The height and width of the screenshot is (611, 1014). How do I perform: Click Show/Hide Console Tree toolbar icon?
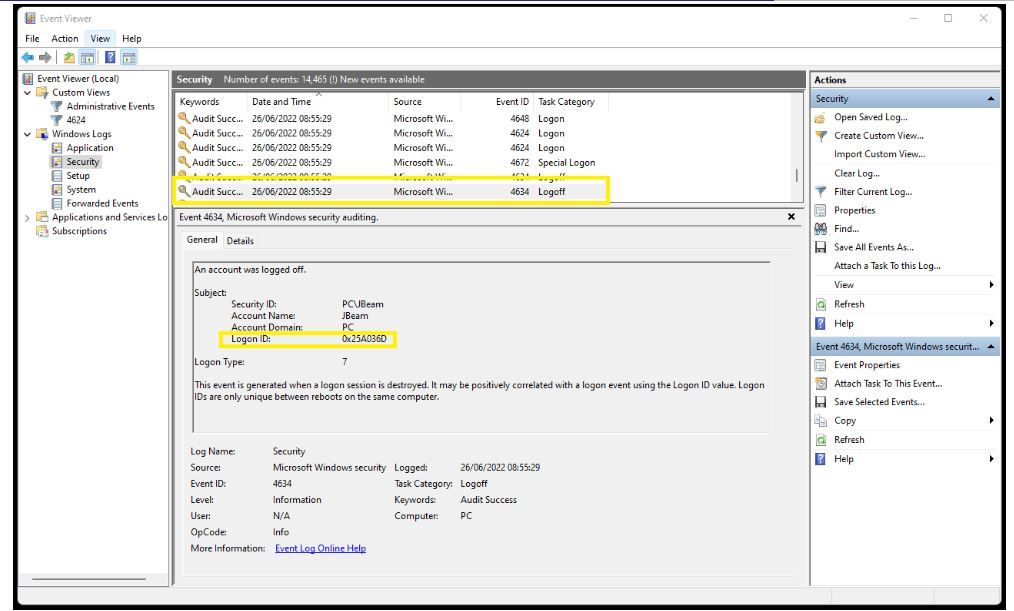click(x=87, y=58)
